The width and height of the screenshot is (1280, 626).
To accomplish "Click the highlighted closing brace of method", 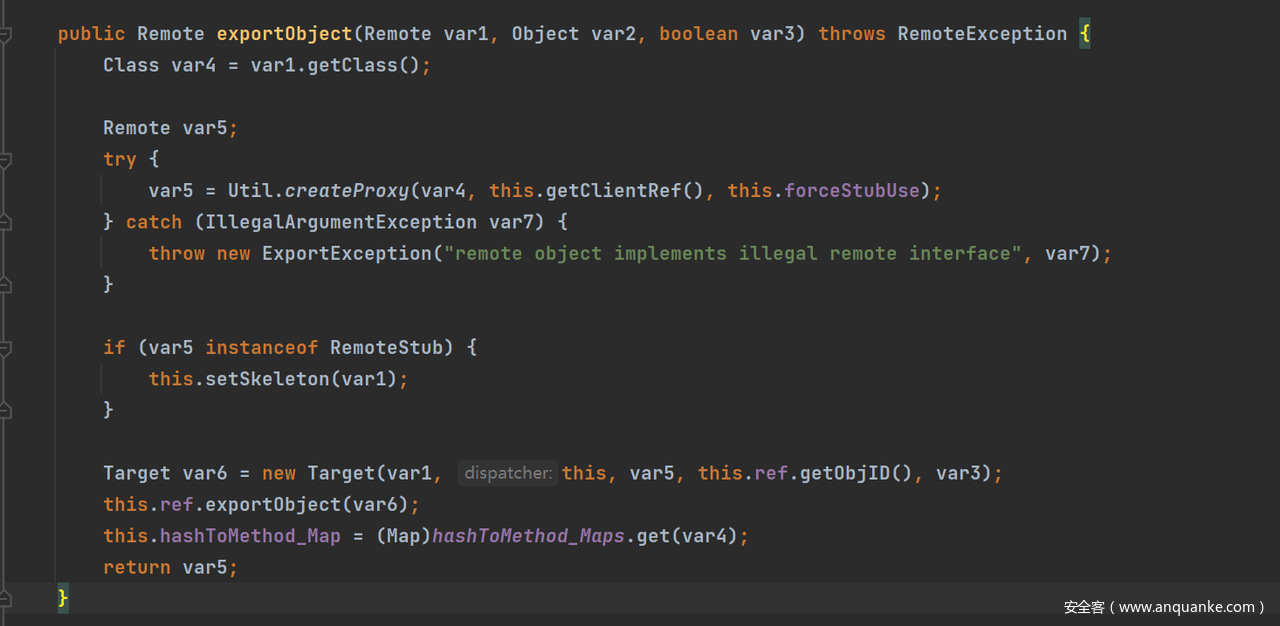I will (63, 598).
